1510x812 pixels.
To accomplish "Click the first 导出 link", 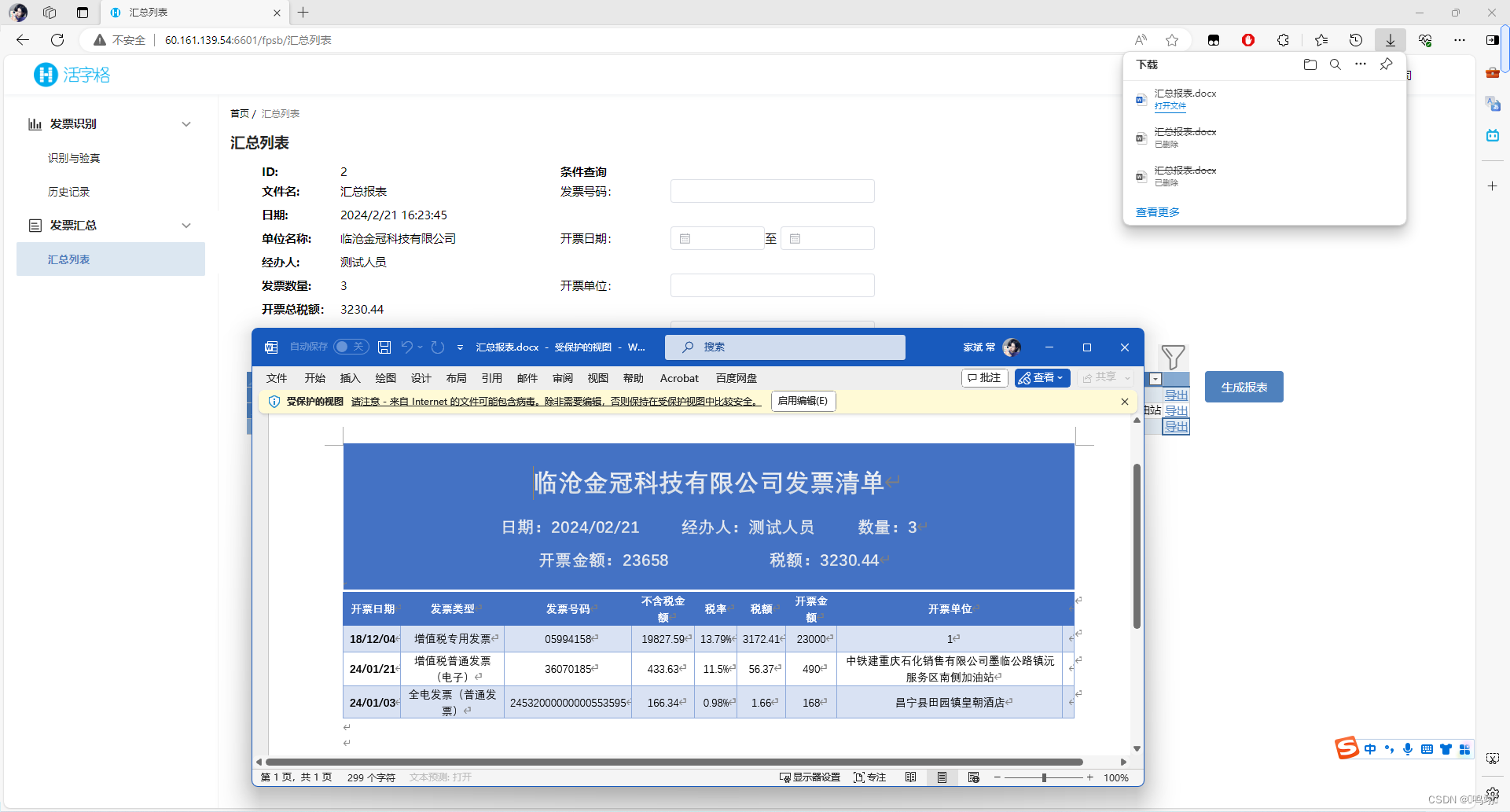I will click(x=1176, y=395).
